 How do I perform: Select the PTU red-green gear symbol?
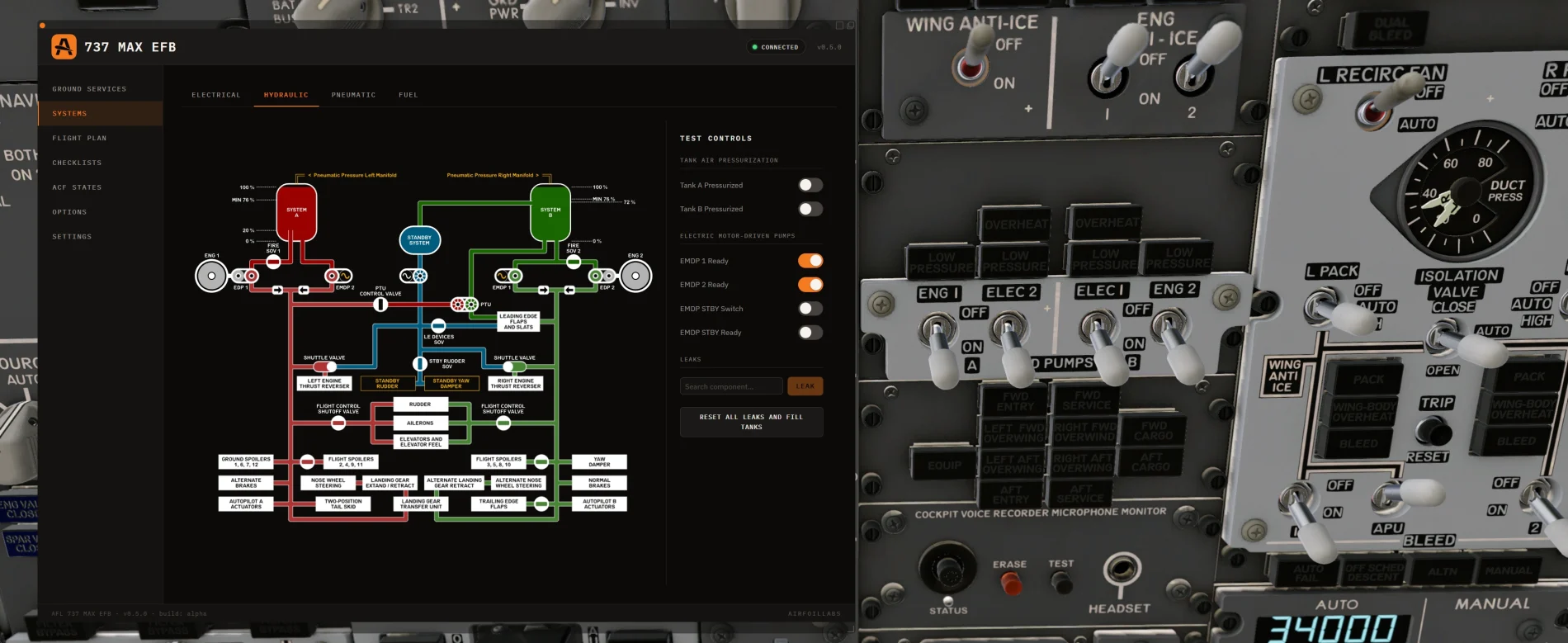coord(465,305)
